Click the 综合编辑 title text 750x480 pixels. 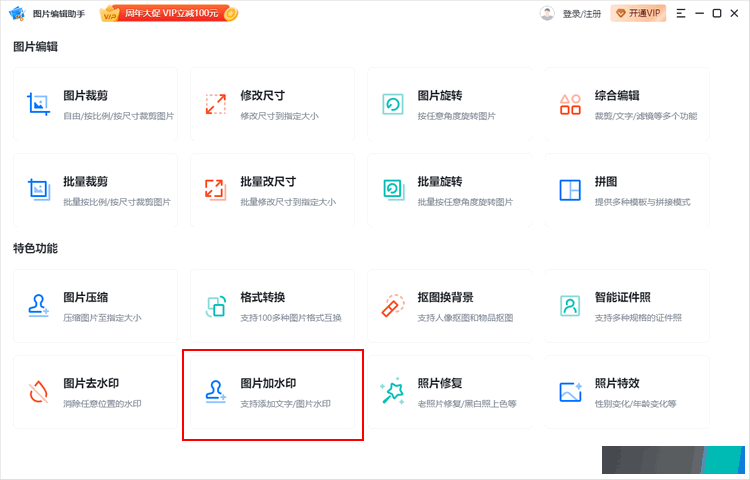[x=617, y=96]
